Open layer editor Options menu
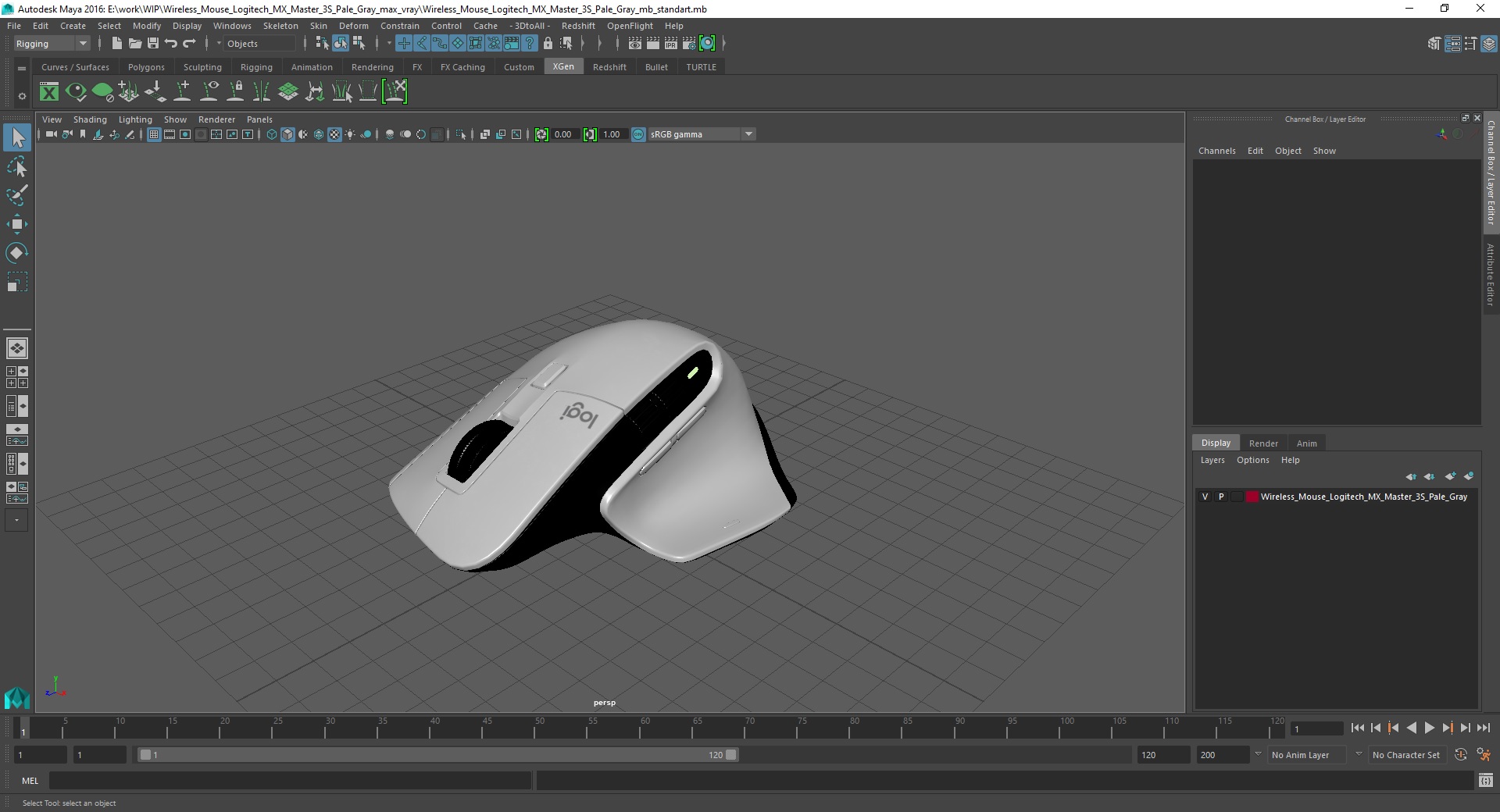 (1252, 460)
